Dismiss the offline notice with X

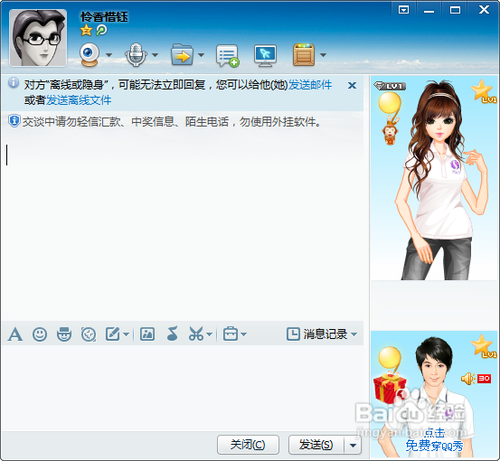coord(352,85)
